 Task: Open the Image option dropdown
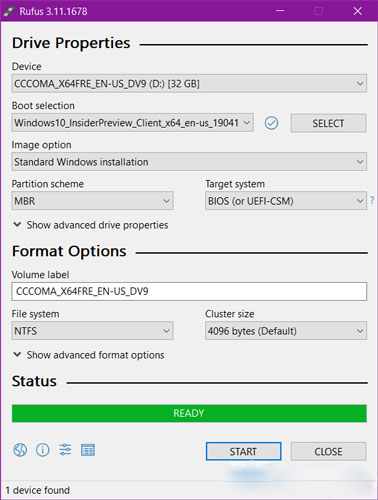point(189,162)
